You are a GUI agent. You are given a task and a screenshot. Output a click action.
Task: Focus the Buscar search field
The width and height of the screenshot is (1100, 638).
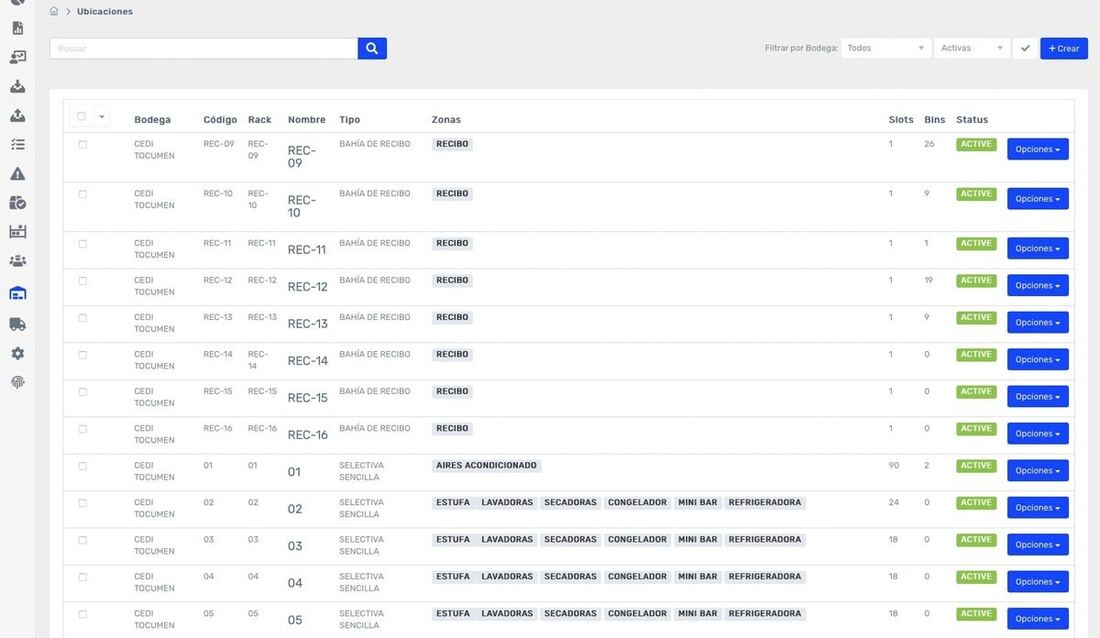pos(203,48)
